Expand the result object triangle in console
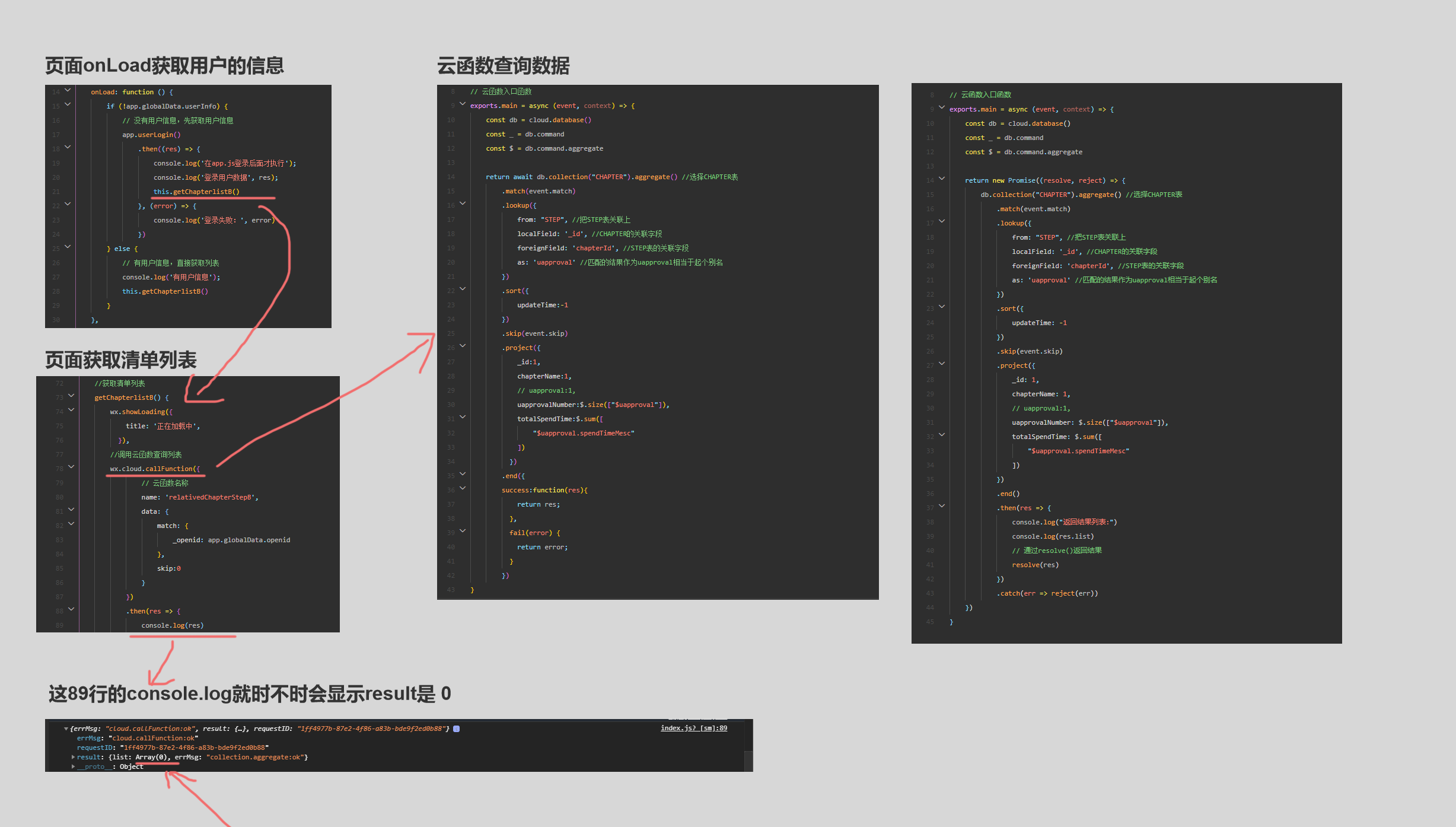Screen dimensions: 1456x827 click(73, 757)
